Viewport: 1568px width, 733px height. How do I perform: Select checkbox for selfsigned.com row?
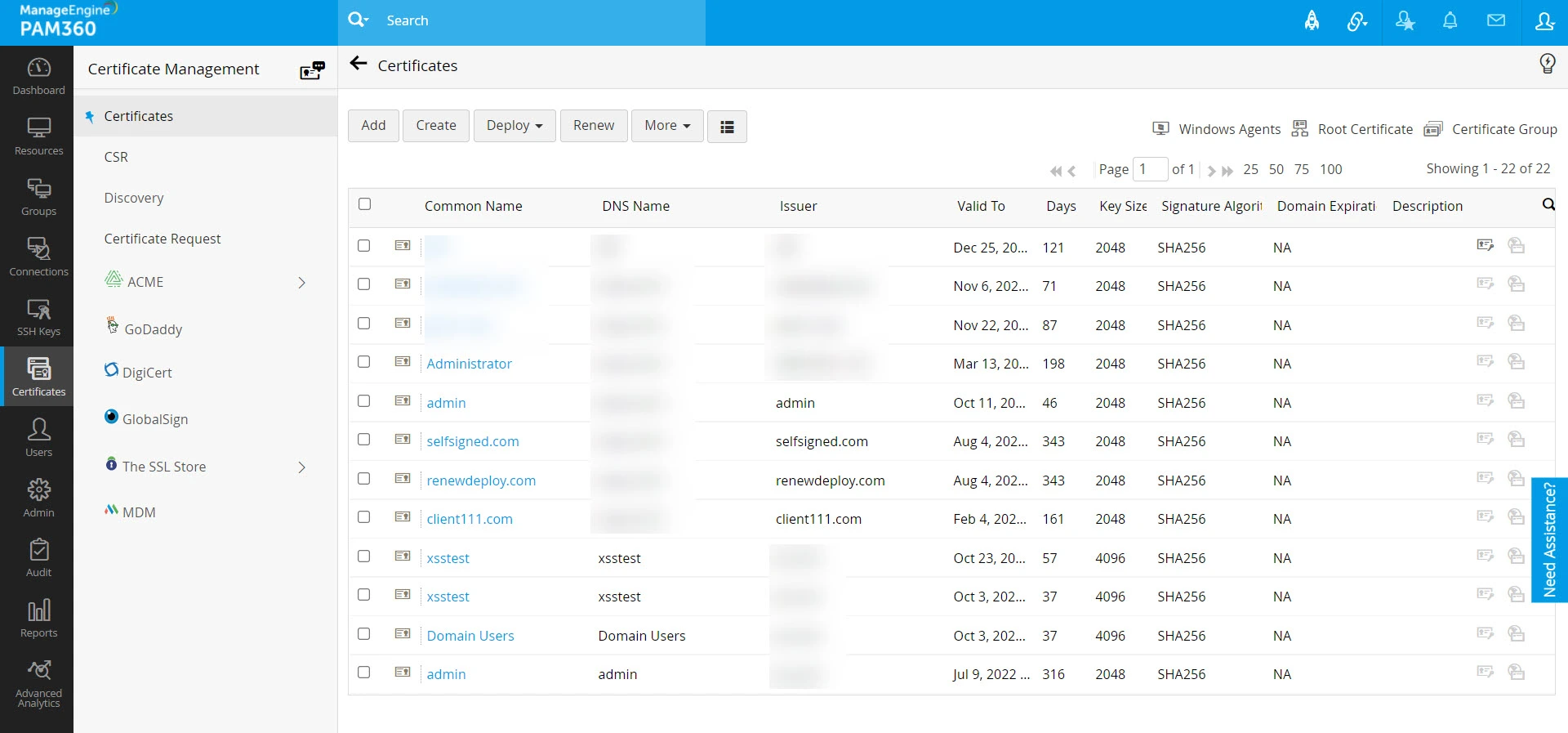tap(364, 440)
